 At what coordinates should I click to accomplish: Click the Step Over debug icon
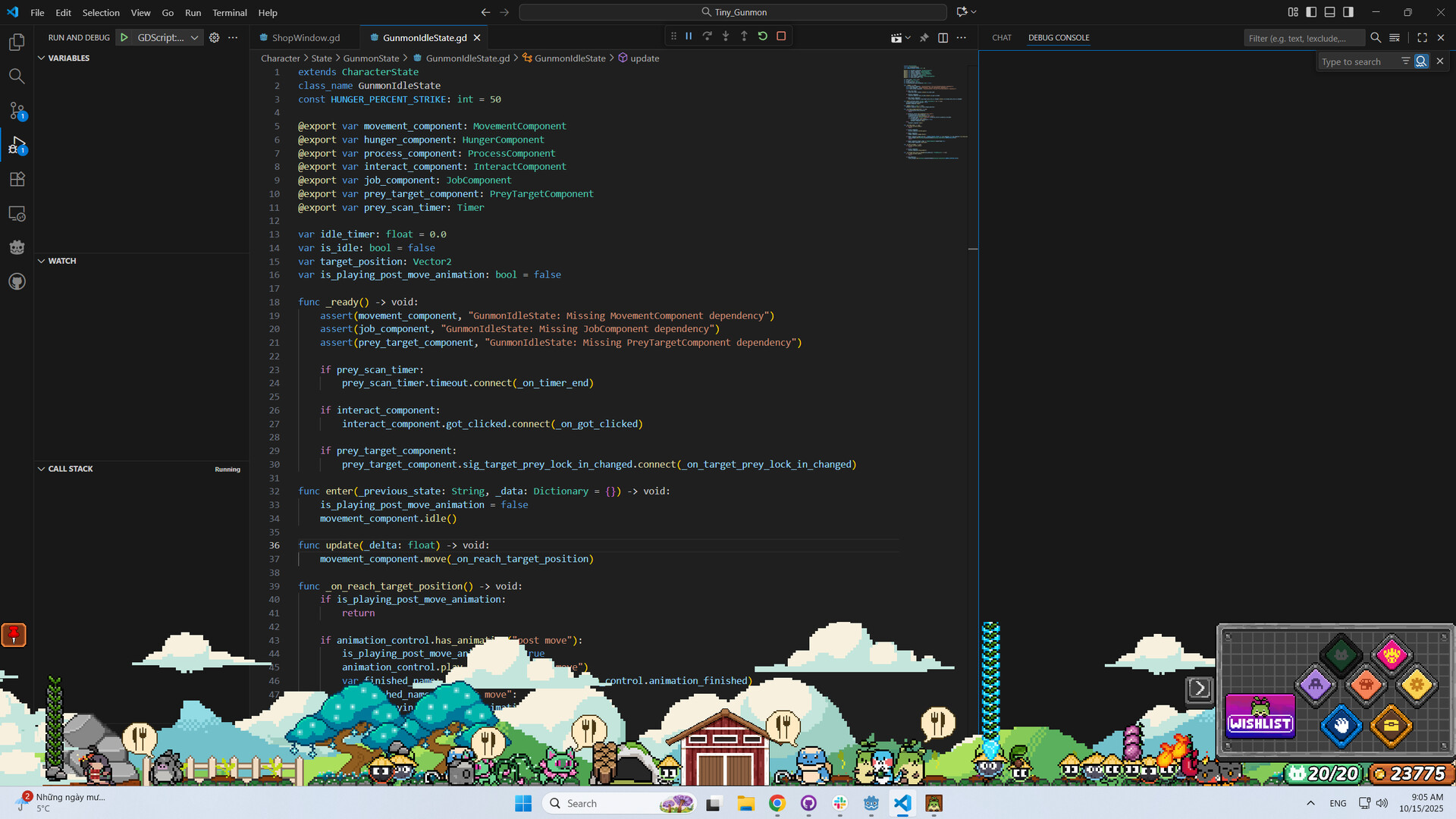pos(707,36)
